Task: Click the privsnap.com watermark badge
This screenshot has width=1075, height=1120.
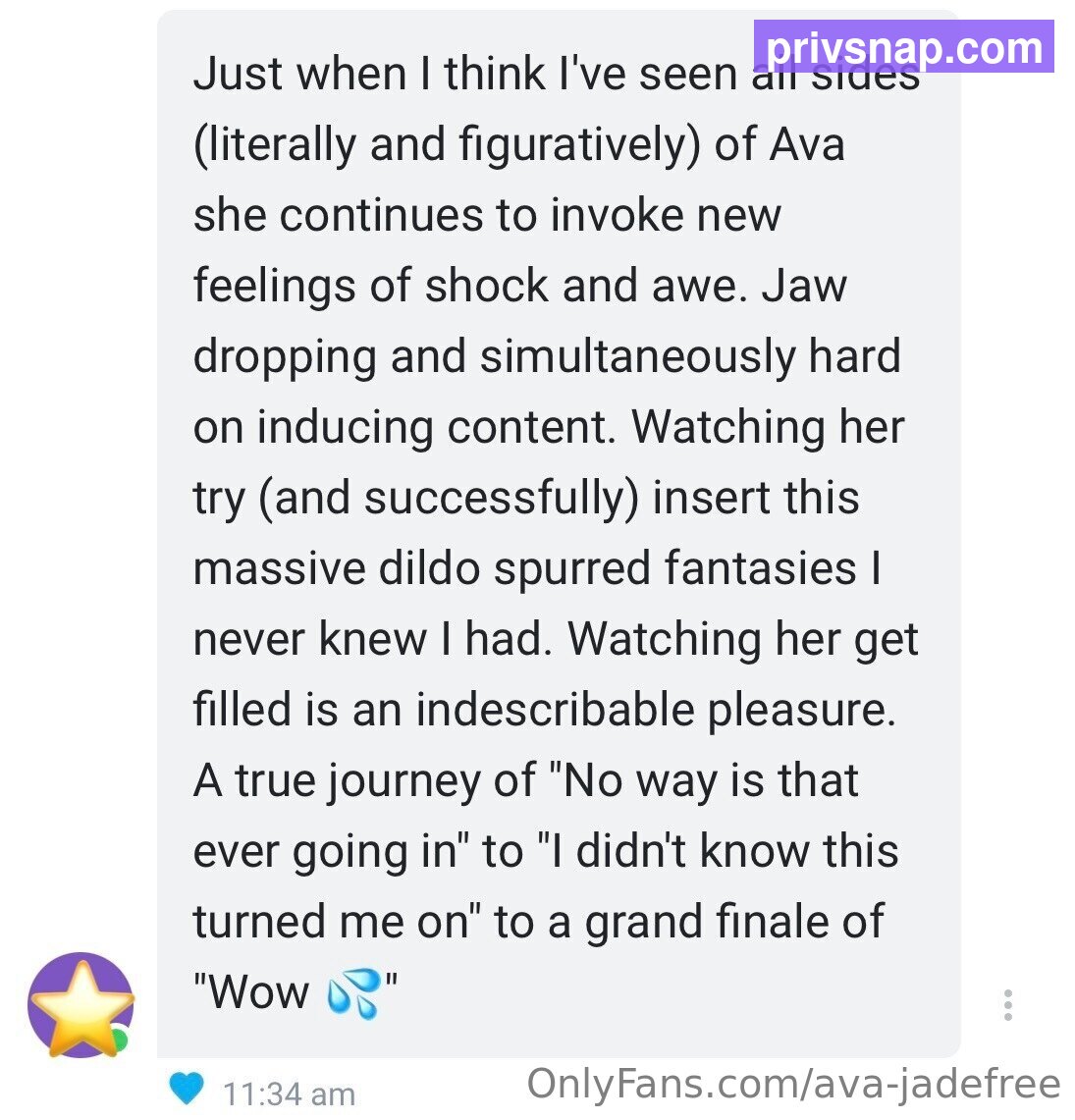Action: (903, 47)
